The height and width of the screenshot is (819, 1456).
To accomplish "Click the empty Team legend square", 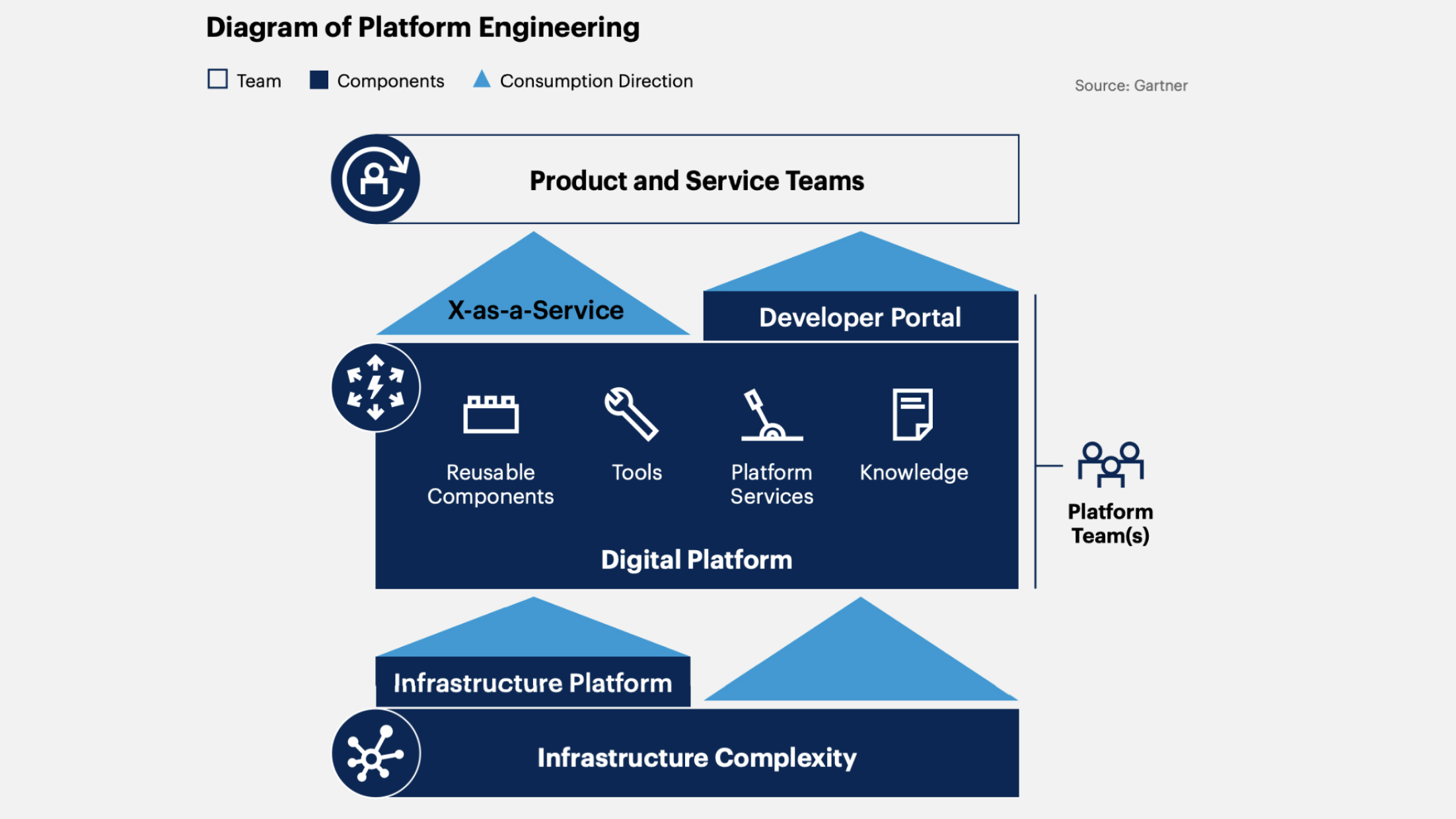I will coord(217,79).
